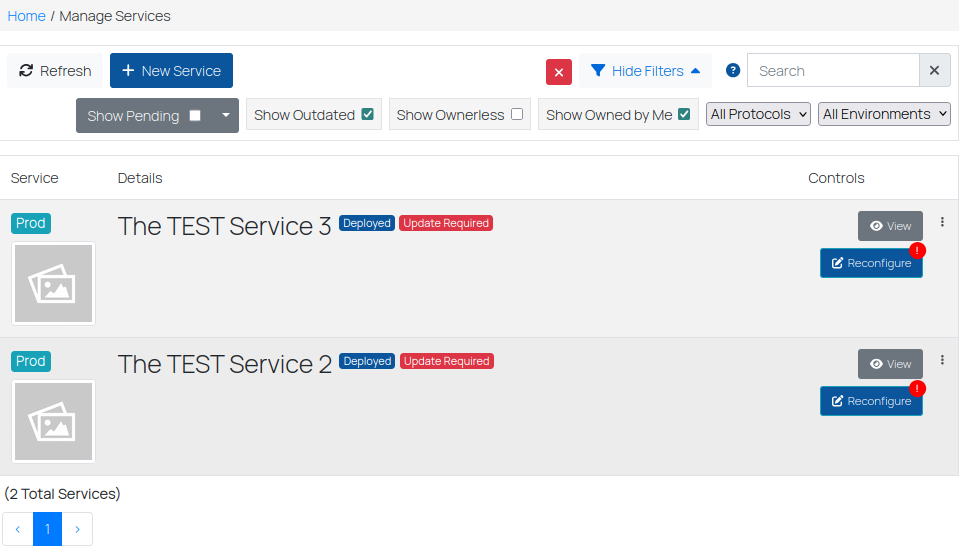Click The TEST Service 3 title
Image resolution: width=960 pixels, height=550 pixels.
click(224, 226)
